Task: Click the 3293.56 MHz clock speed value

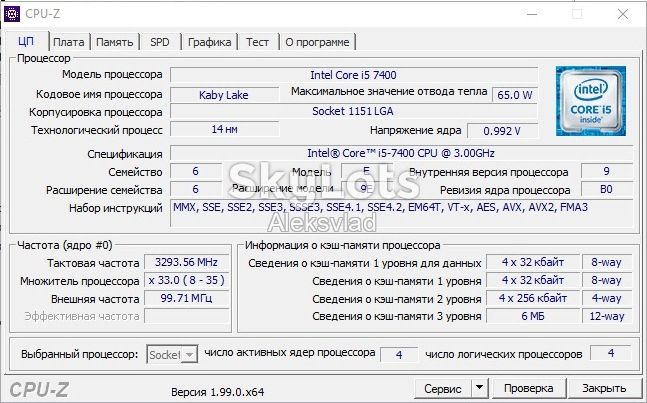Action: (186, 262)
